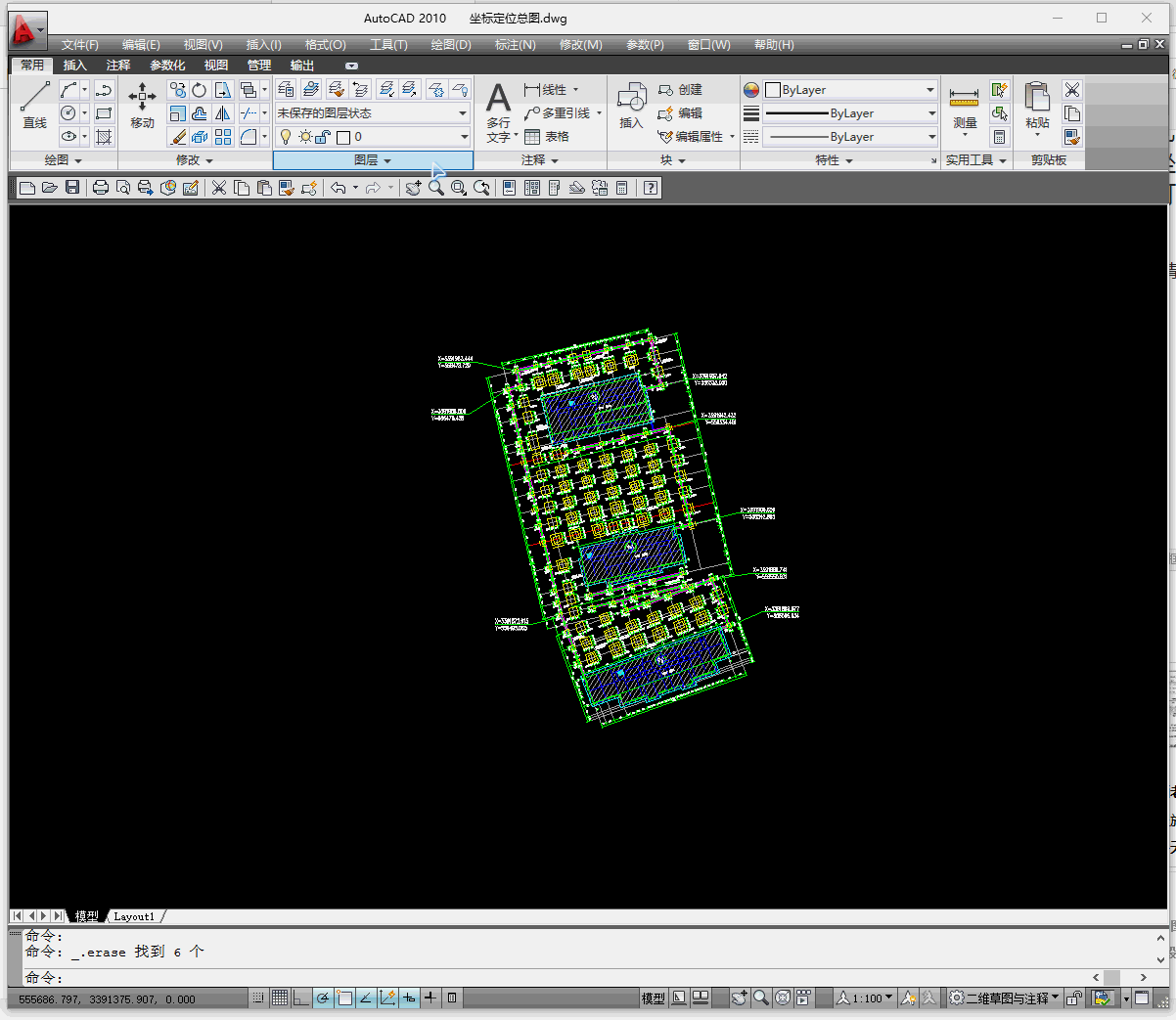Toggle Object Snap in status bar

point(344,998)
